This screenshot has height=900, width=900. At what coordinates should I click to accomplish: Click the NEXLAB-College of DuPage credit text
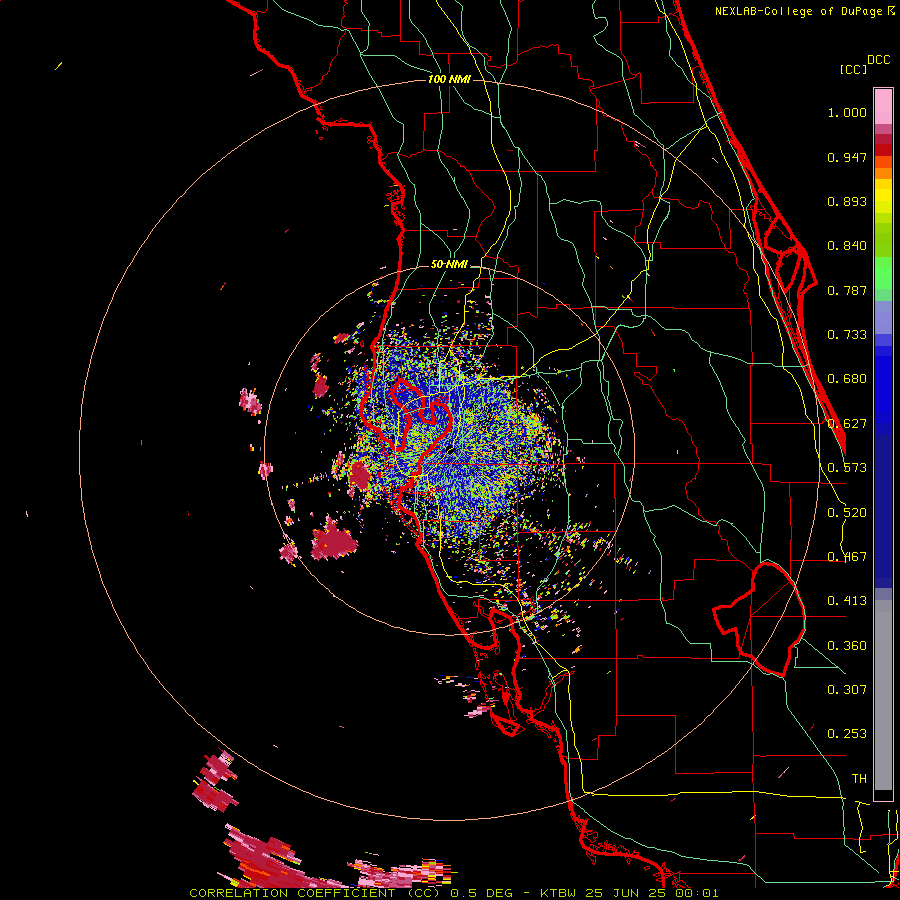[798, 11]
